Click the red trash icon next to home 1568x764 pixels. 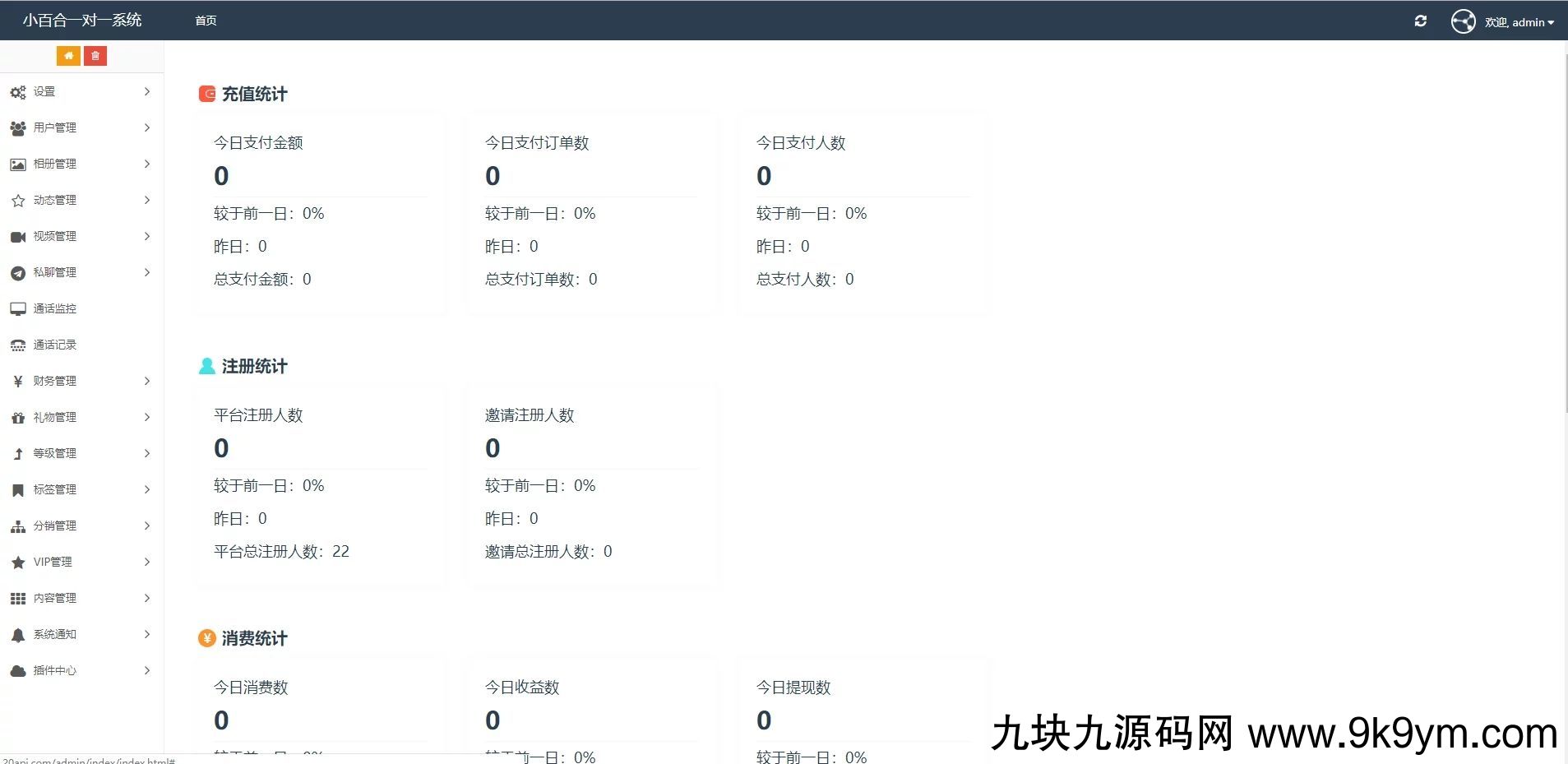pos(96,55)
